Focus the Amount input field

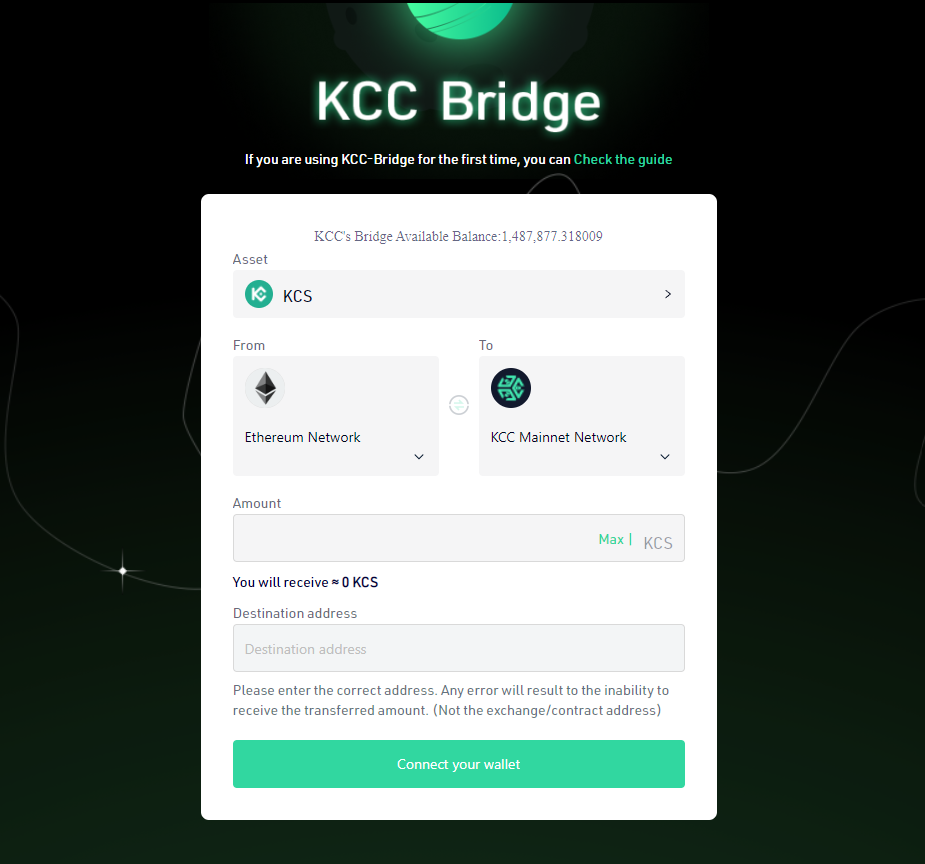(413, 538)
